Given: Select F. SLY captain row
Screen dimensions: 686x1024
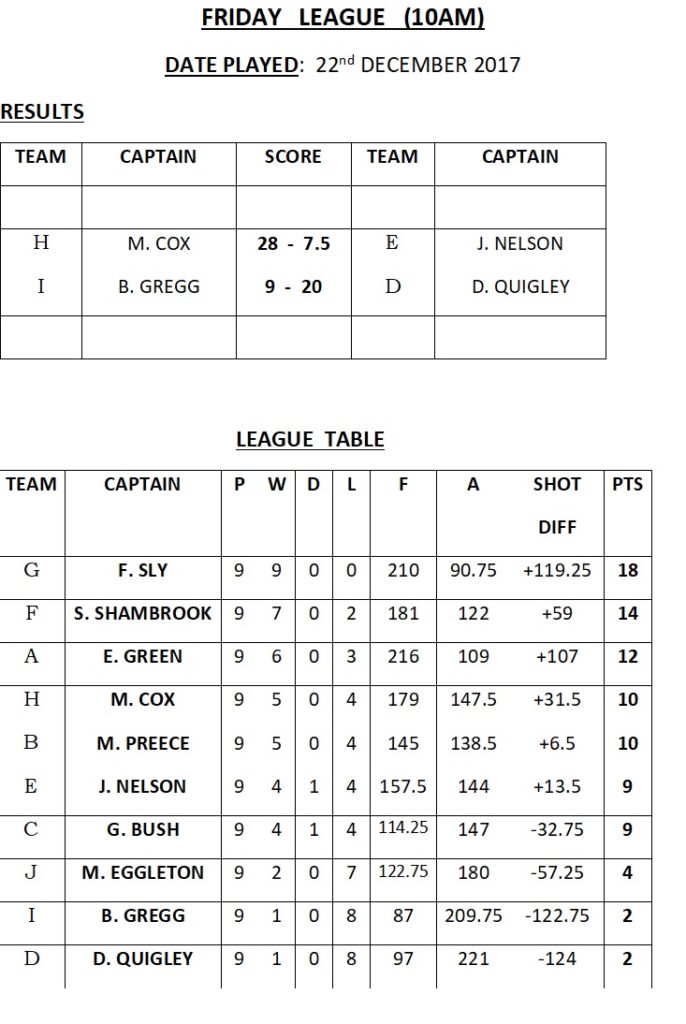Looking at the screenshot, I should (x=325, y=571).
